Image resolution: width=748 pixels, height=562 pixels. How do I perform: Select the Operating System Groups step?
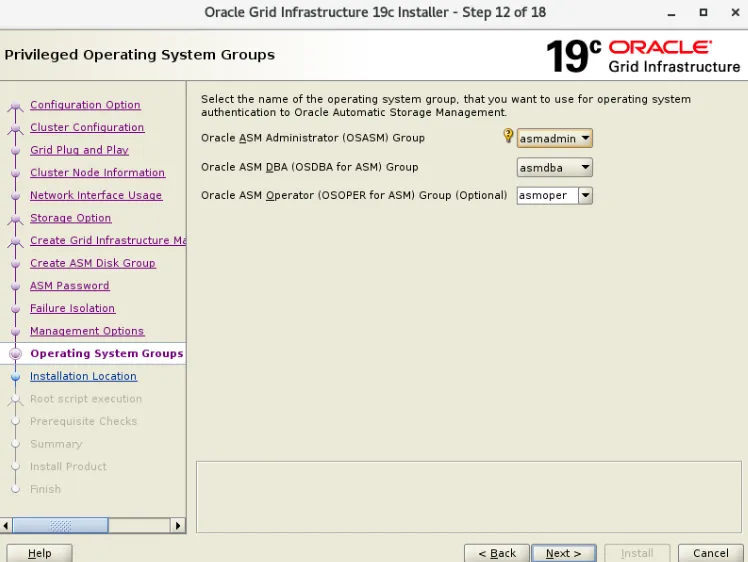106,353
